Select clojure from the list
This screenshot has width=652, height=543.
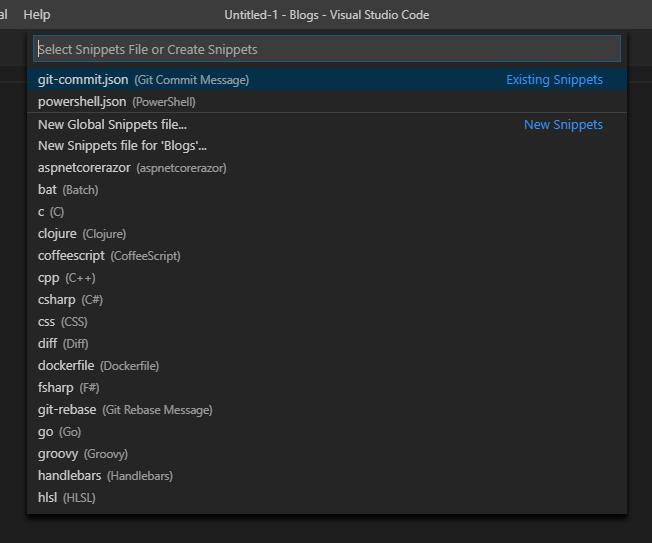(x=327, y=234)
